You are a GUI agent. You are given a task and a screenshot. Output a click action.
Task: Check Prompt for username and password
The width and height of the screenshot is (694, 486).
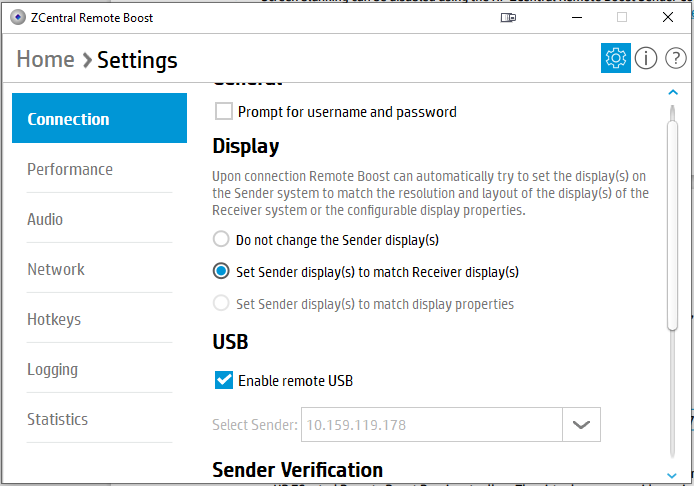click(x=224, y=112)
